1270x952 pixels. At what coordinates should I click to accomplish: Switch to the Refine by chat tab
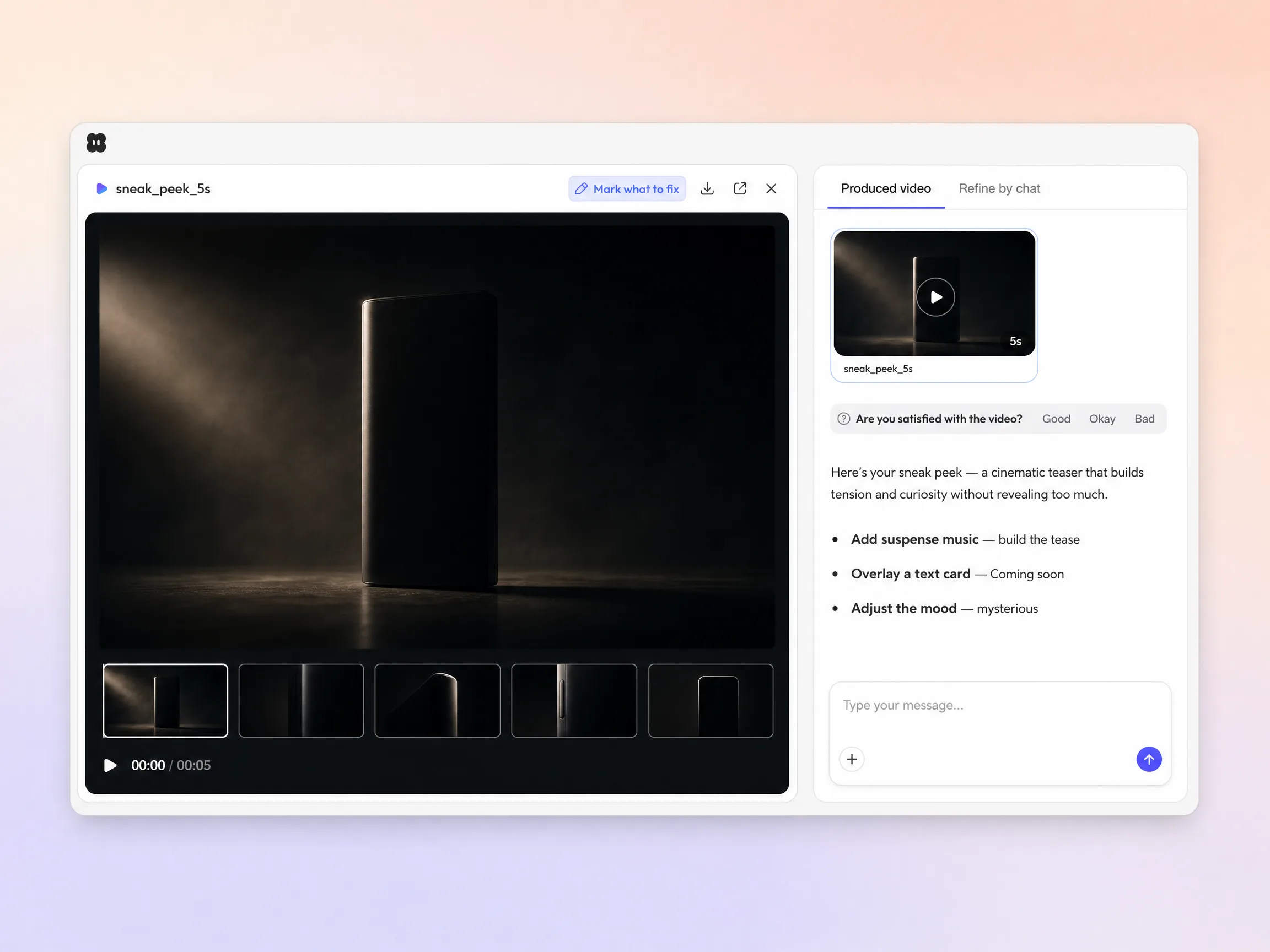[x=999, y=189]
